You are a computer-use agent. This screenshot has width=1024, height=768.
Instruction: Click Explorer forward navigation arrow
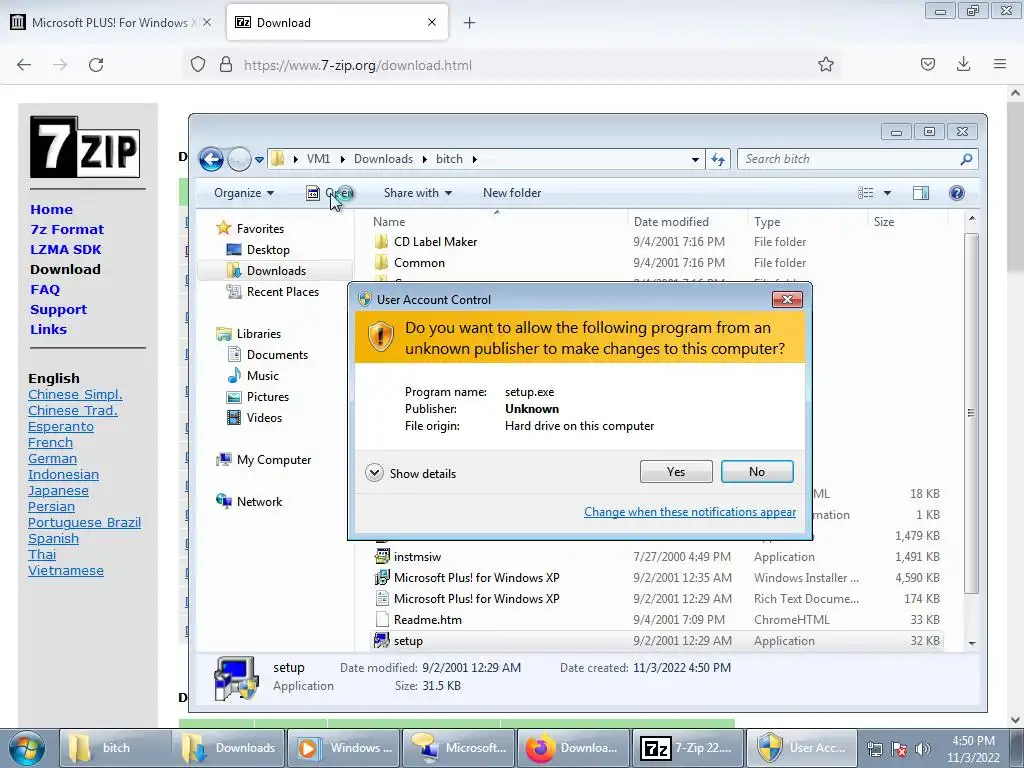click(x=239, y=159)
